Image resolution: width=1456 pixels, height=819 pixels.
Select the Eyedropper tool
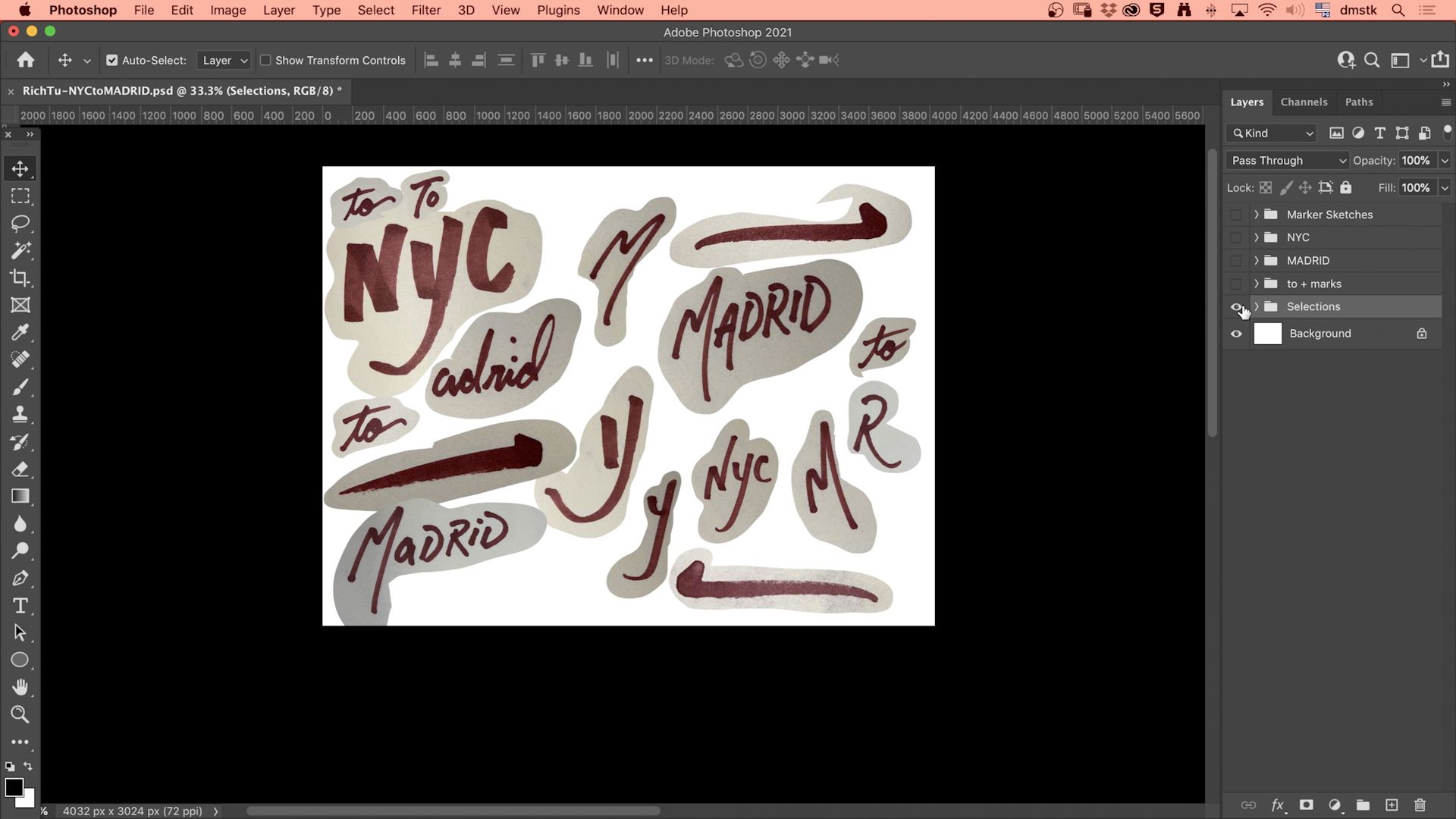(20, 332)
